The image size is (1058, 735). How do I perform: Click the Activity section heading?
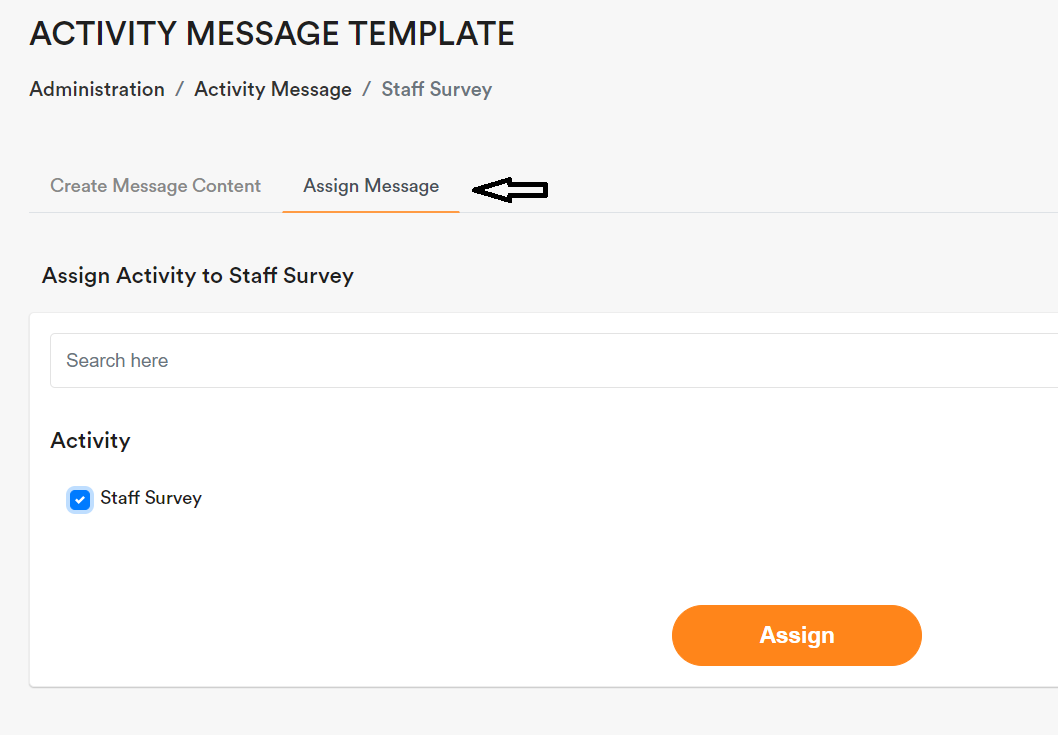pyautogui.click(x=91, y=440)
